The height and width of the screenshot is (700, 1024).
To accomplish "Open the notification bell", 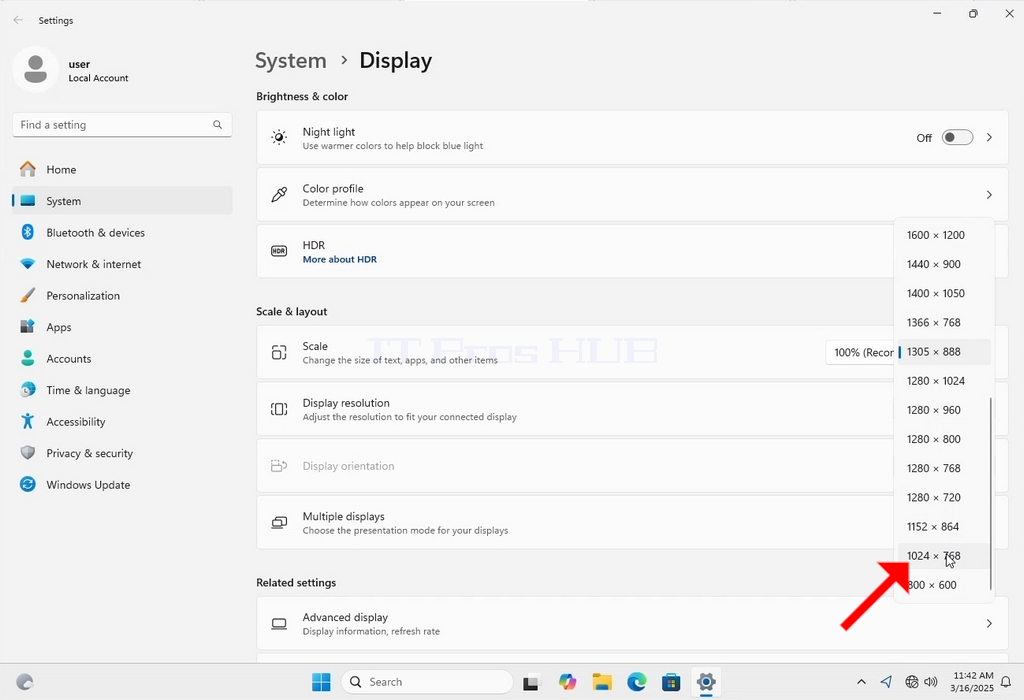I will (1006, 682).
